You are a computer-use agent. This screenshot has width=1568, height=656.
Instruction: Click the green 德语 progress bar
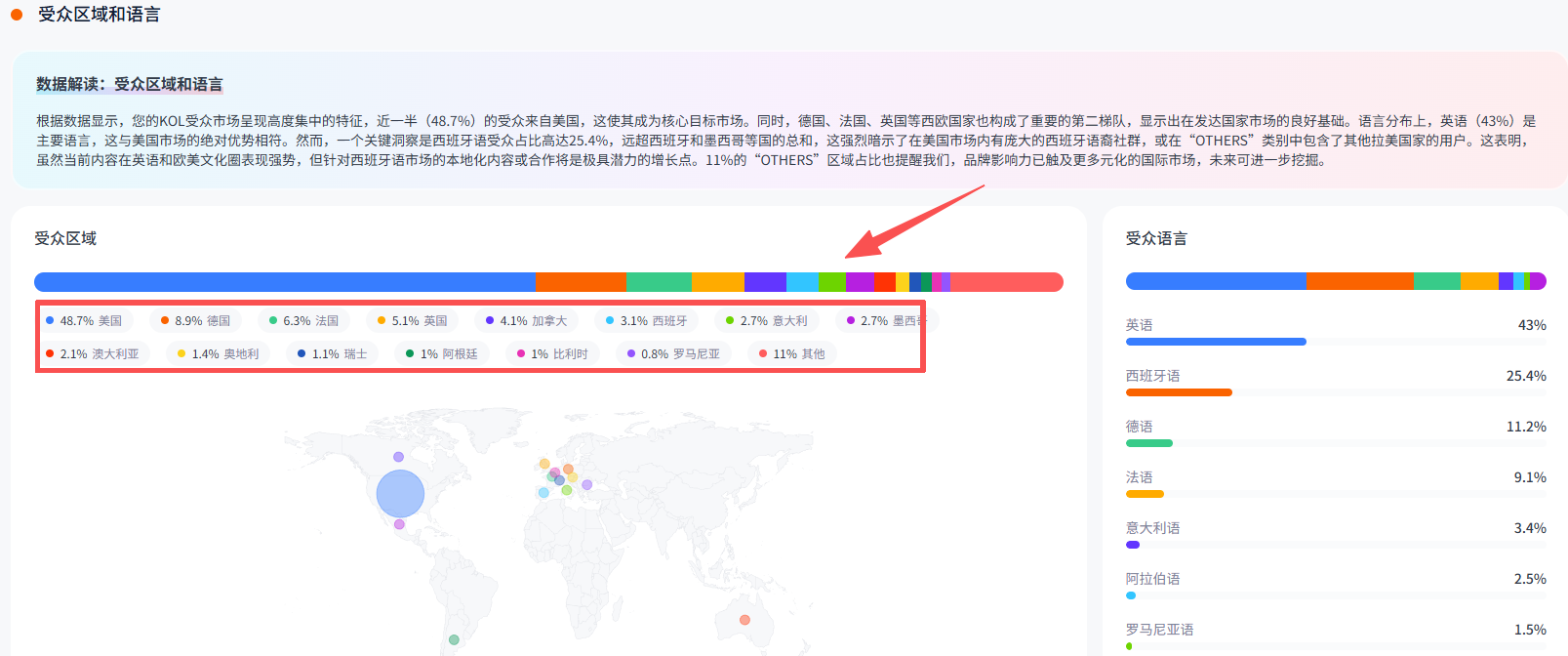[x=1149, y=443]
